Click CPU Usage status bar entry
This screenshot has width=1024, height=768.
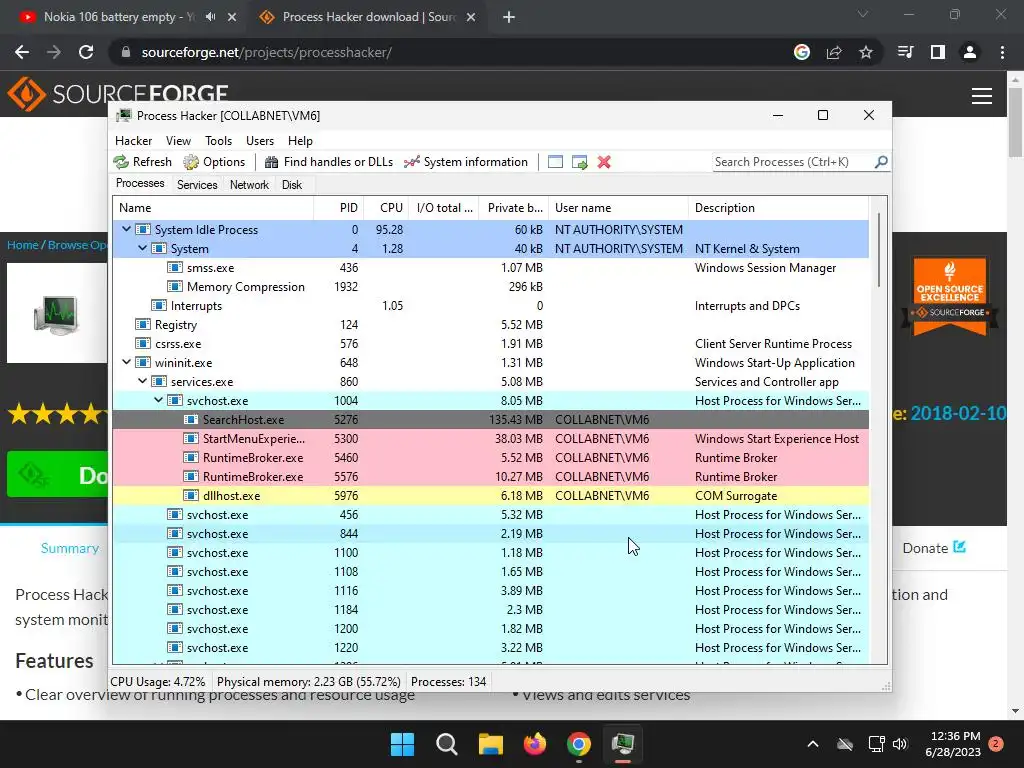158,682
